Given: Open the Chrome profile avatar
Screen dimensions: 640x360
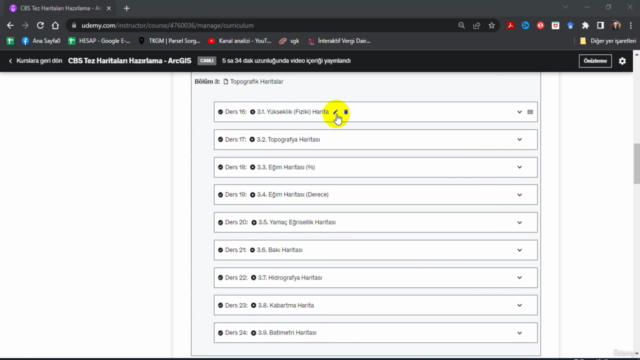Looking at the screenshot, I should point(616,25).
